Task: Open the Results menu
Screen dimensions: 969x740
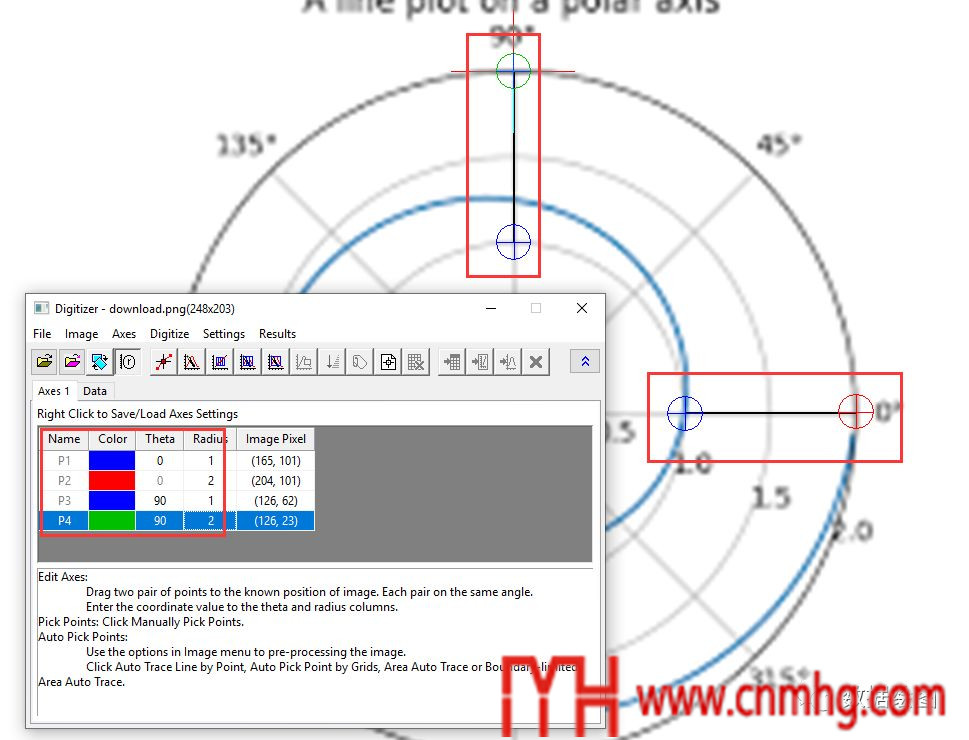Action: (x=277, y=334)
